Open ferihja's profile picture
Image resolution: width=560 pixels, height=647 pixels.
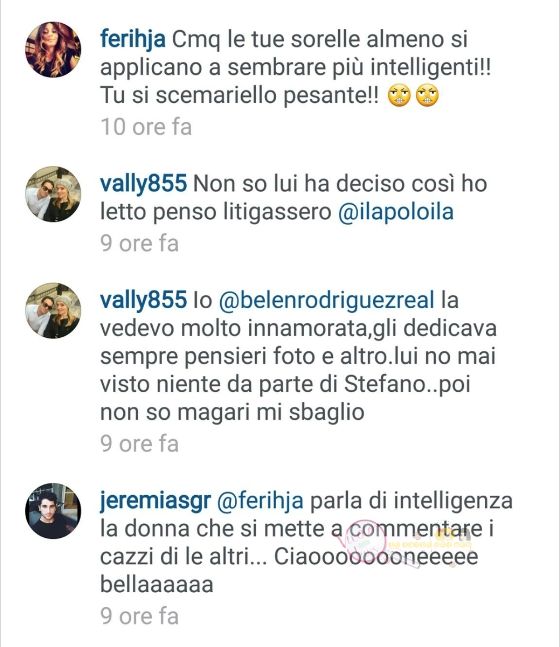tap(53, 50)
